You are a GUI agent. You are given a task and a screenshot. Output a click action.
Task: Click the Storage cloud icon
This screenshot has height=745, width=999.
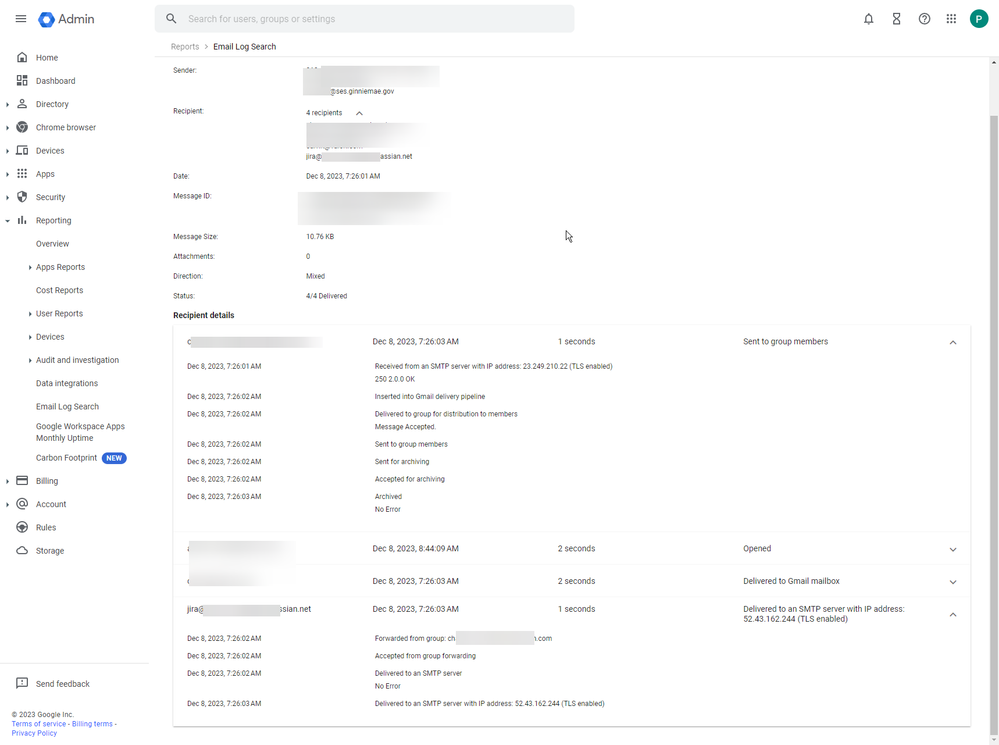coord(22,550)
